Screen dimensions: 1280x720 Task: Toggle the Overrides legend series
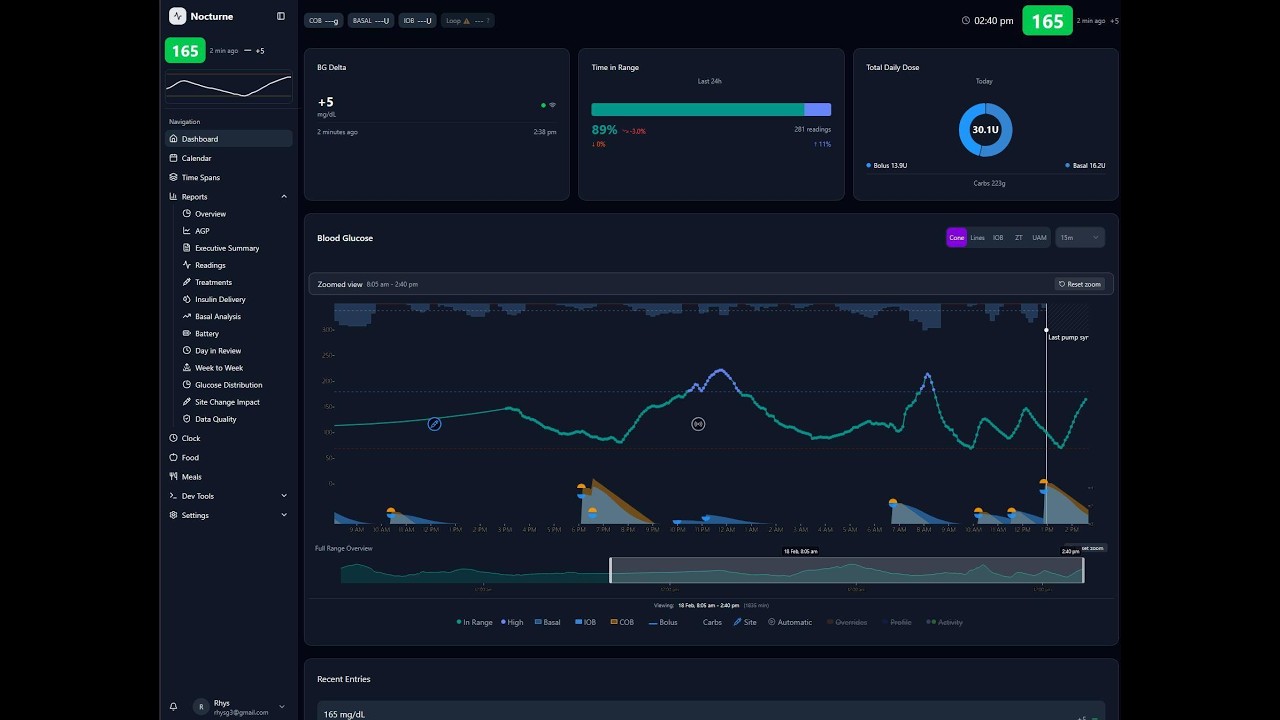coord(846,622)
